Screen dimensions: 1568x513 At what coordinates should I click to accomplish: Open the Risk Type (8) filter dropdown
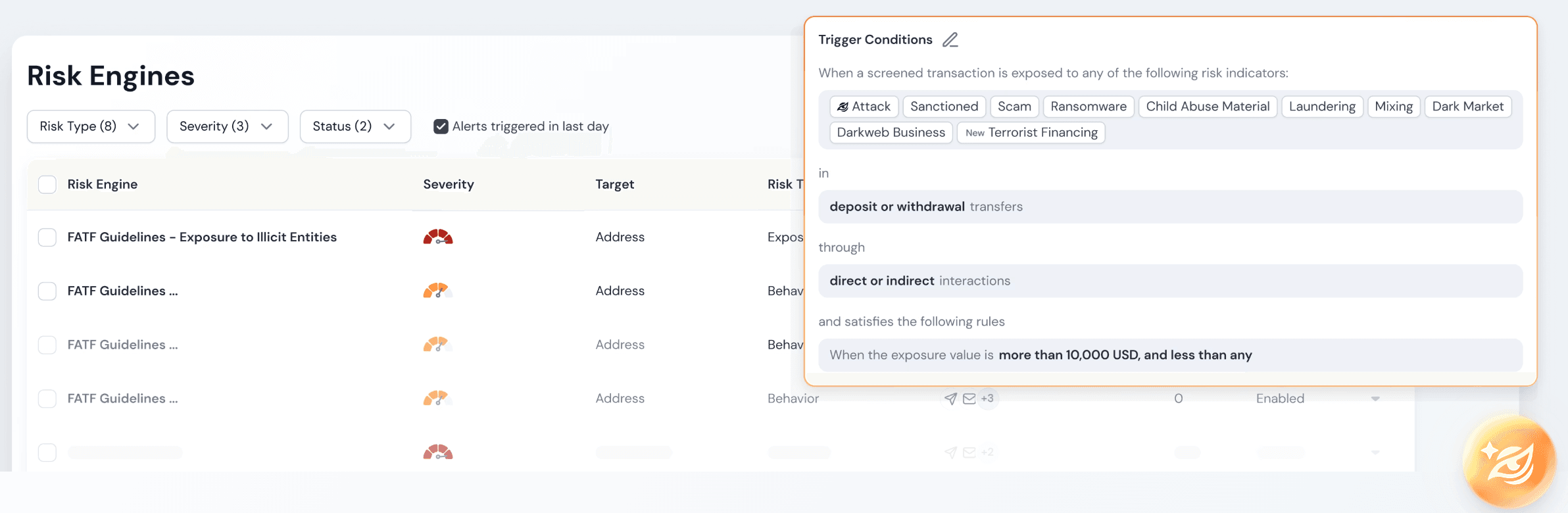click(91, 126)
